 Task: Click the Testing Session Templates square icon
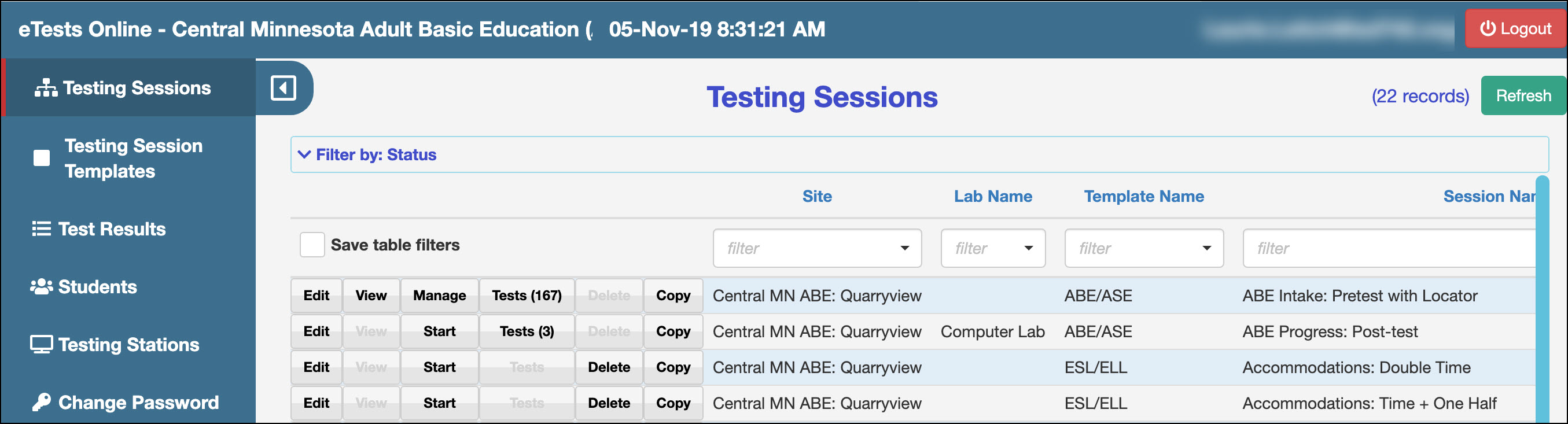tap(42, 158)
